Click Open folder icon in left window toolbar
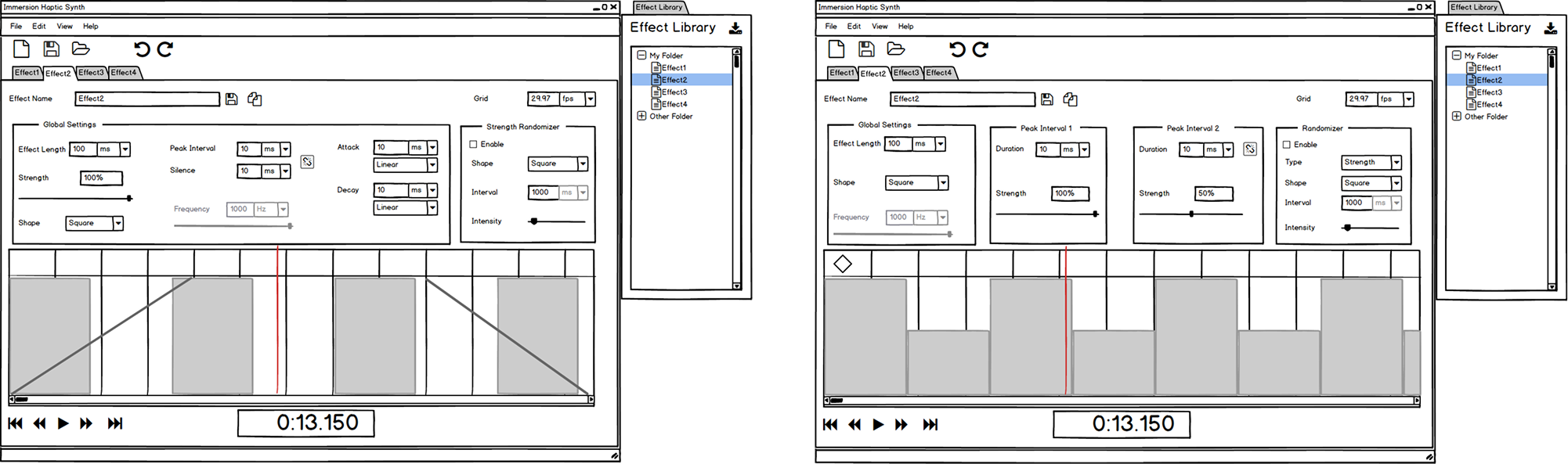 [81, 49]
